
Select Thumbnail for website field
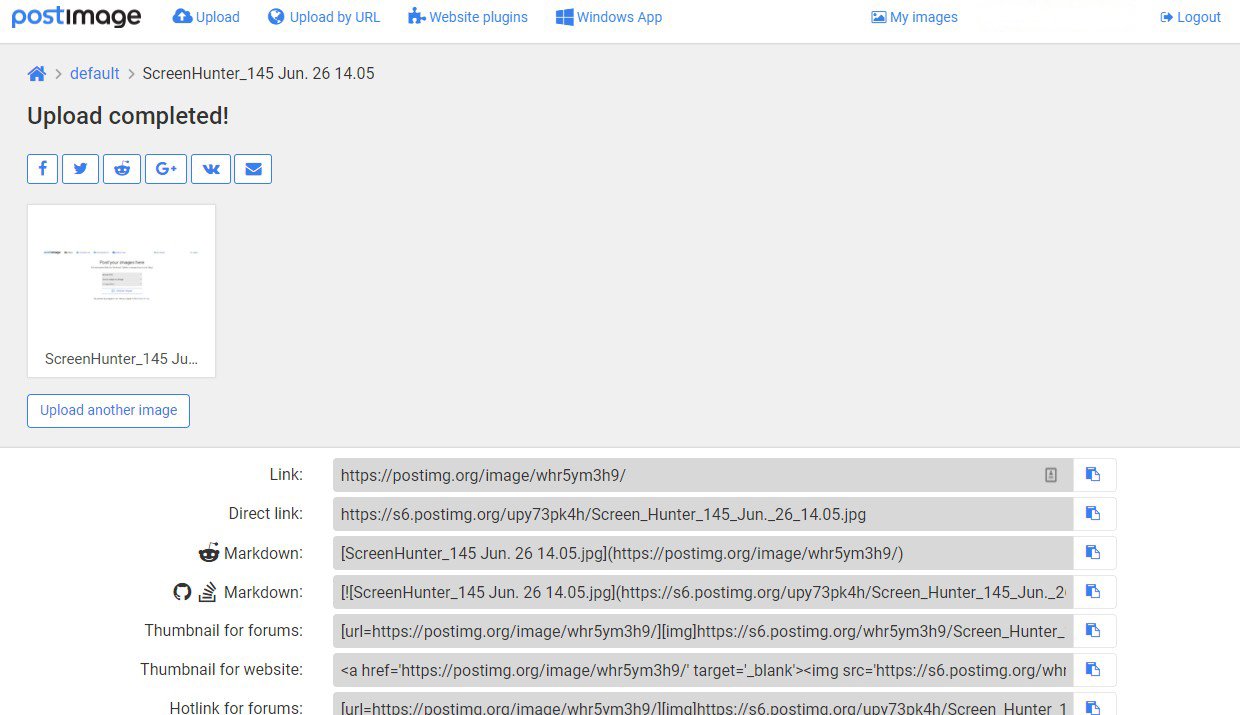click(x=703, y=670)
